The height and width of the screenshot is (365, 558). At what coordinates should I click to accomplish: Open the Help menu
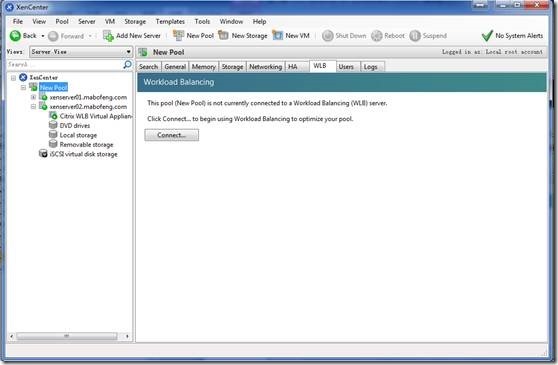(259, 21)
